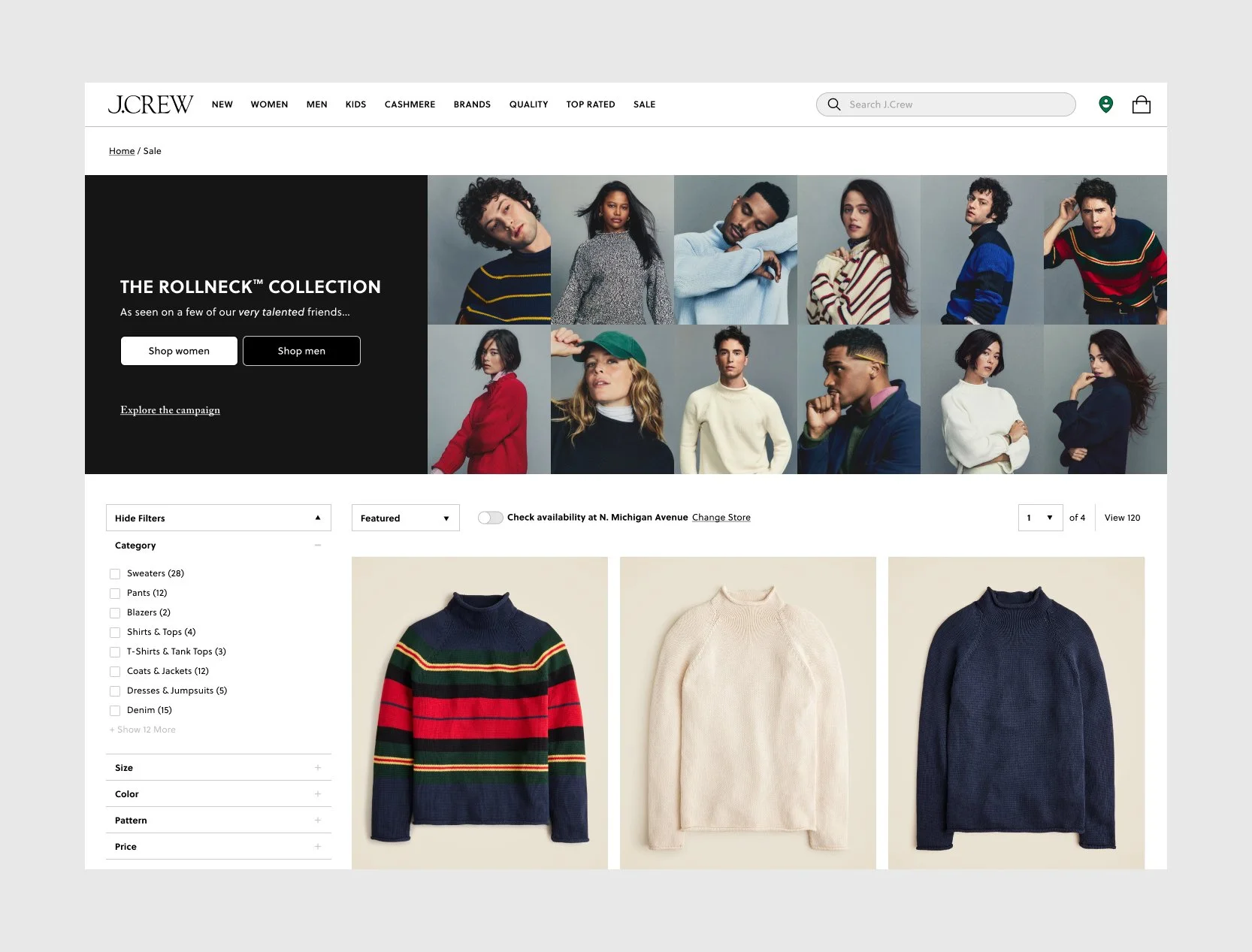Click banner photo of man in light blue sweater
The height and width of the screenshot is (952, 1252).
(736, 250)
